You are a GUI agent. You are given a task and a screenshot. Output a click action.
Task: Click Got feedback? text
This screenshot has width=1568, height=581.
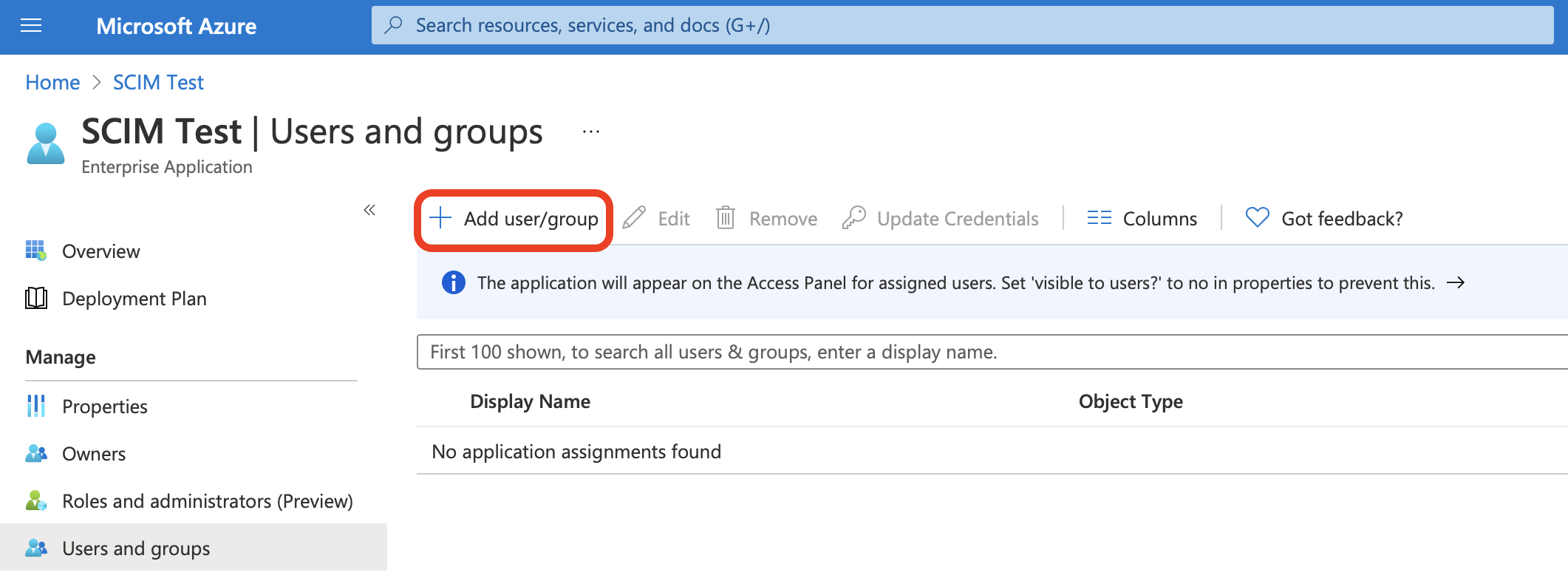pyautogui.click(x=1342, y=219)
